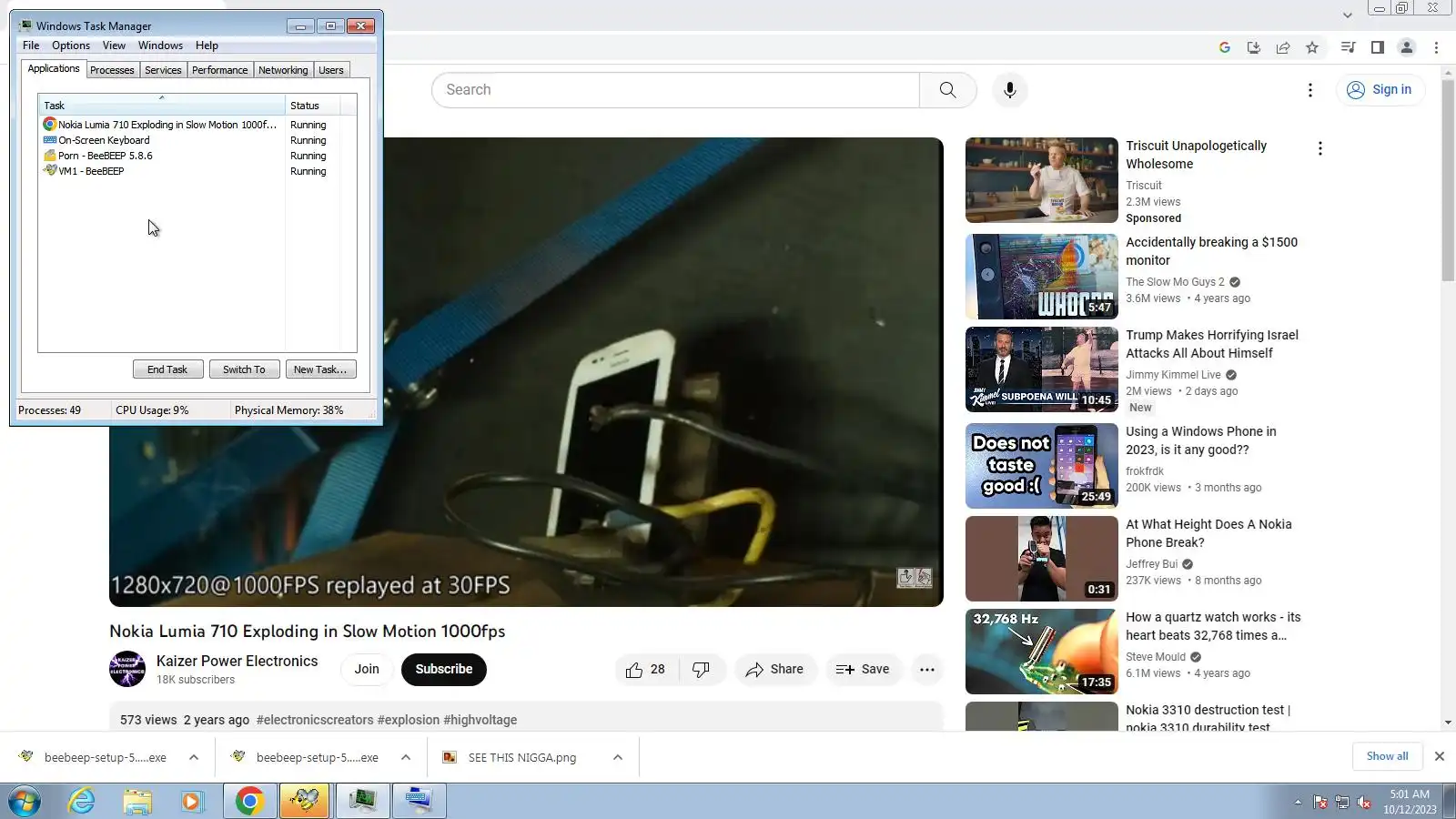Open Triscuit ad options three-dot menu
1456x819 pixels.
click(1319, 148)
